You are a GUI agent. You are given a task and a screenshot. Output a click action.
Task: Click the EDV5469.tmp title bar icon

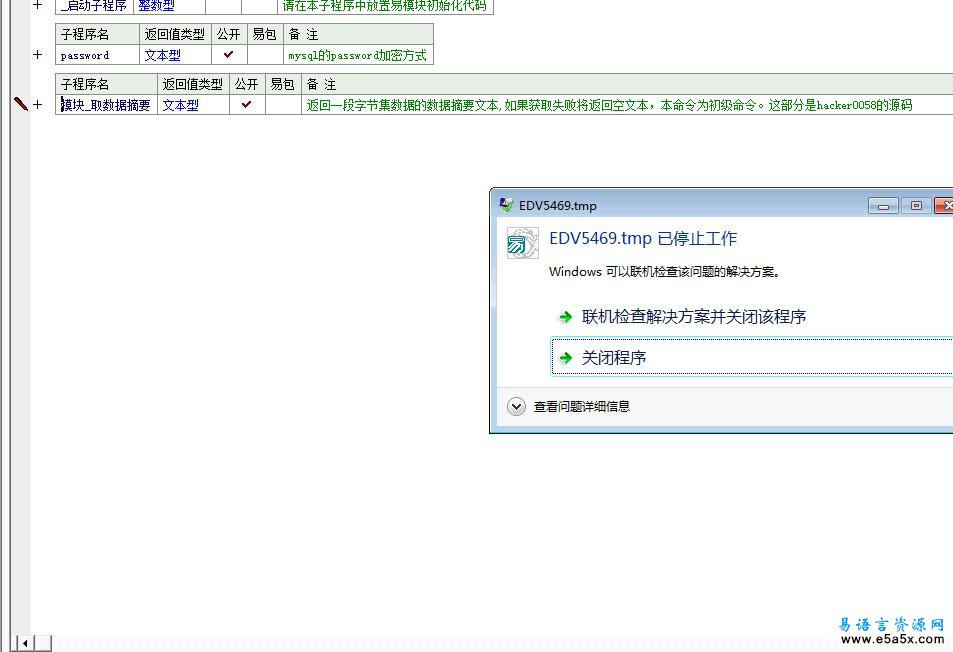click(x=506, y=205)
